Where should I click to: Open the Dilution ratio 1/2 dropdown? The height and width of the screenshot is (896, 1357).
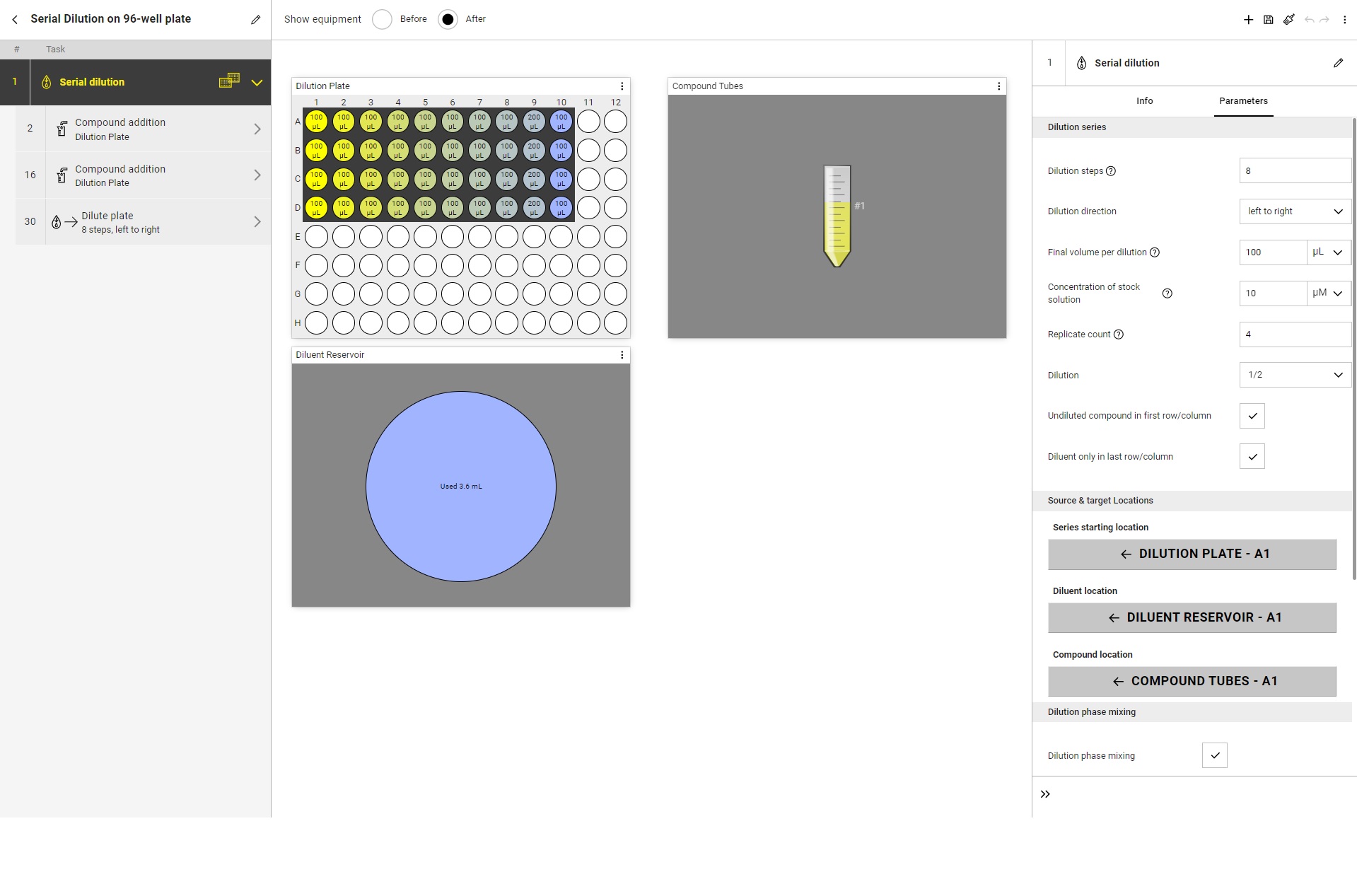(x=1294, y=375)
